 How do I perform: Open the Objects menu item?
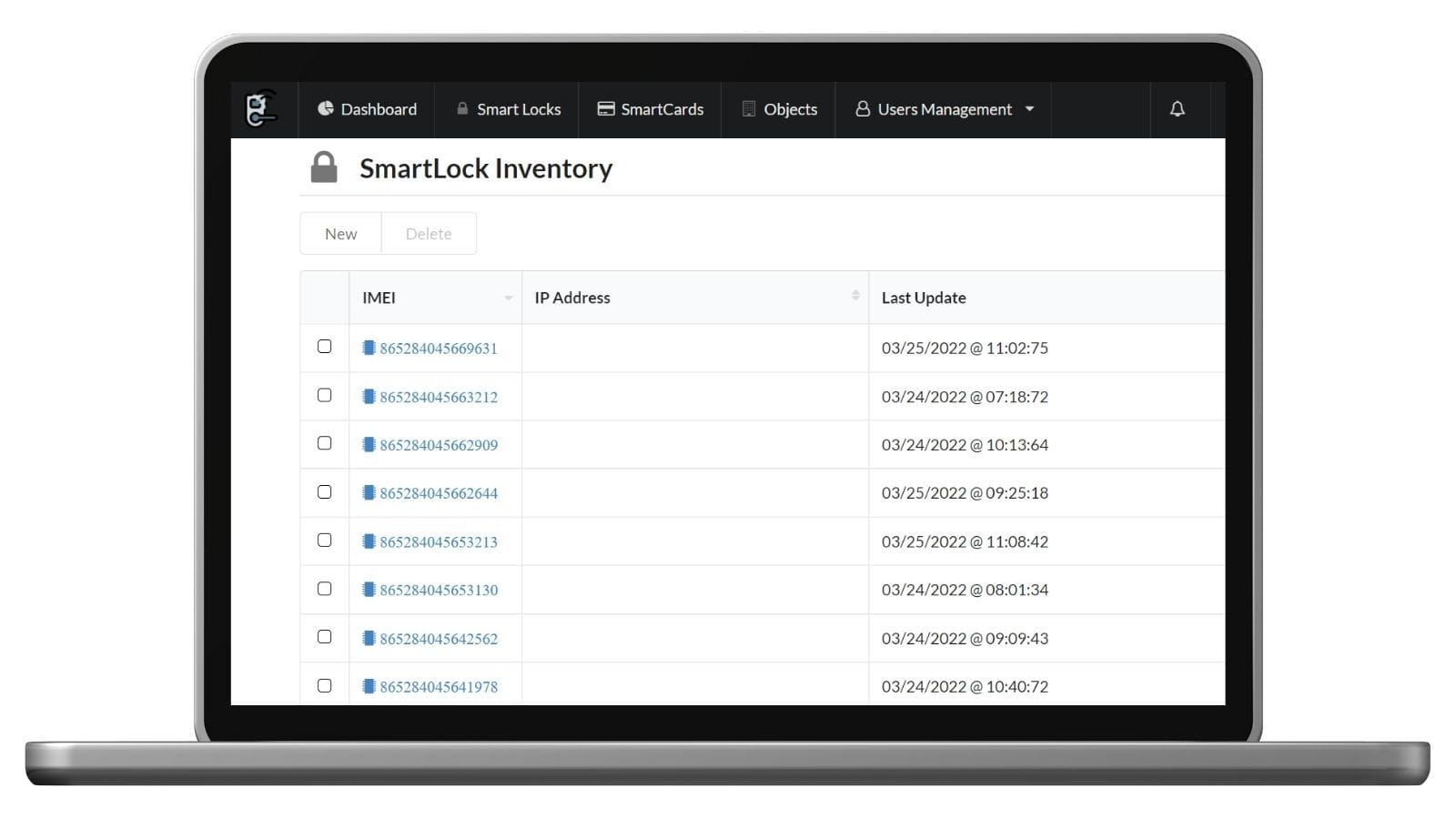pyautogui.click(x=779, y=109)
